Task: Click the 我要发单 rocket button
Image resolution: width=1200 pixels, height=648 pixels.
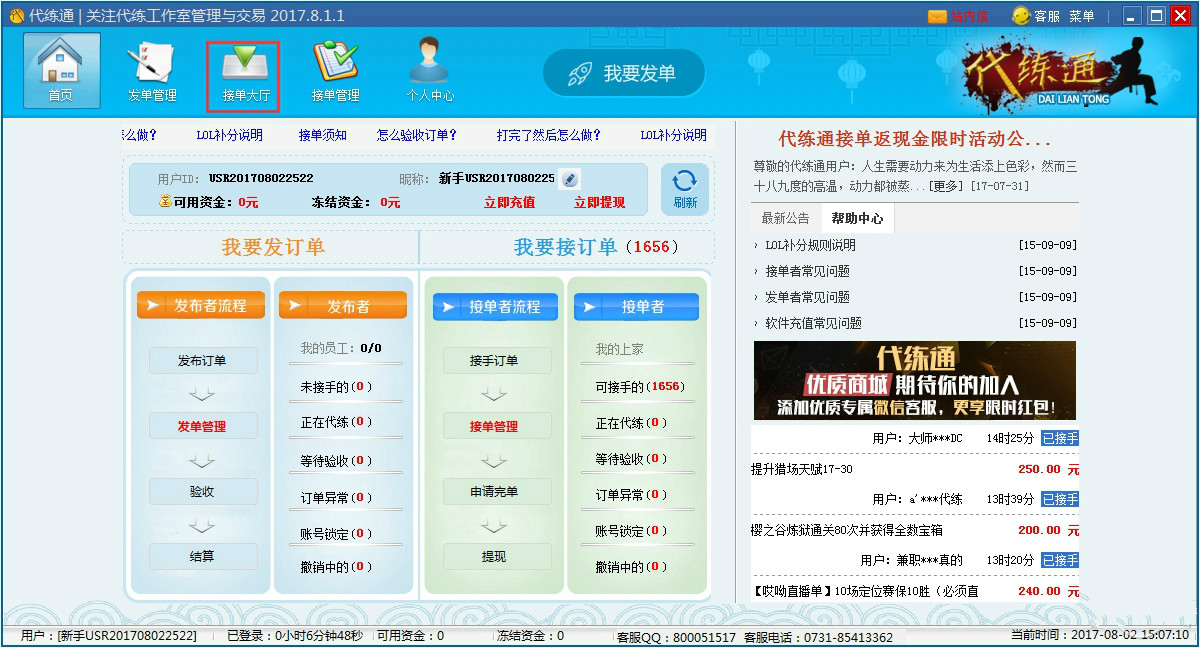Action: (623, 71)
